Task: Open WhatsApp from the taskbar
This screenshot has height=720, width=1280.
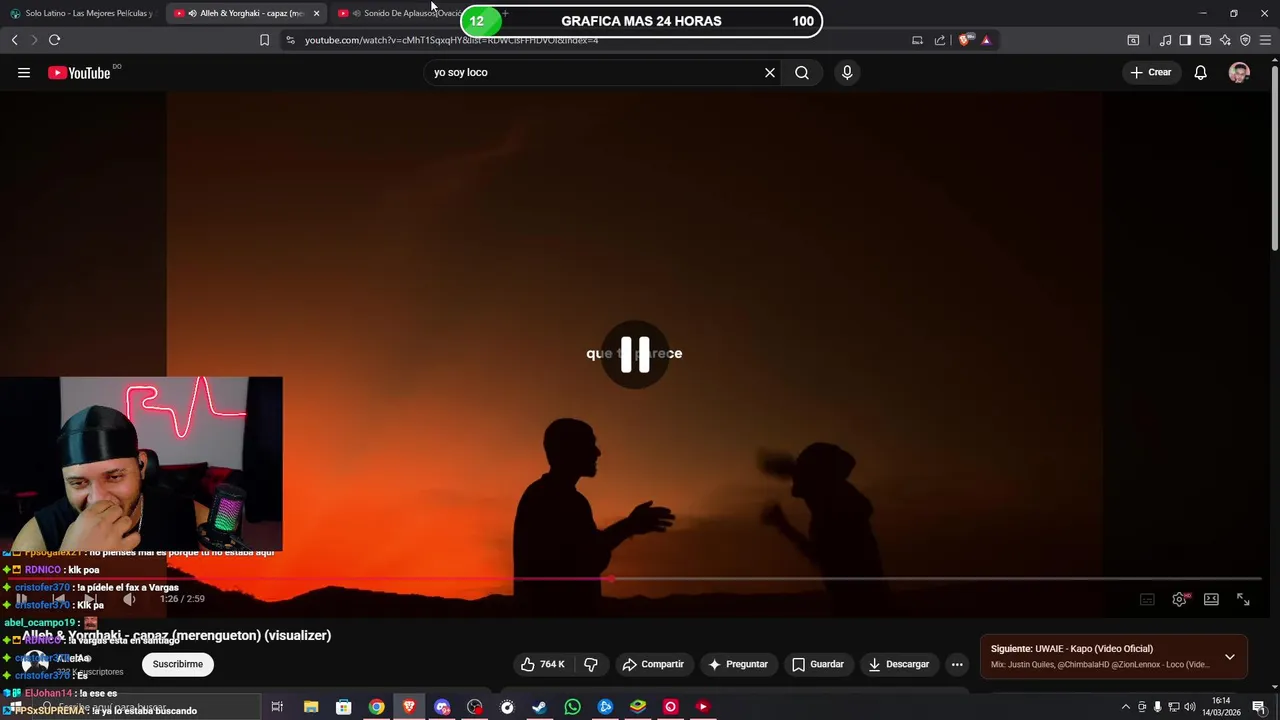Action: pos(572,707)
